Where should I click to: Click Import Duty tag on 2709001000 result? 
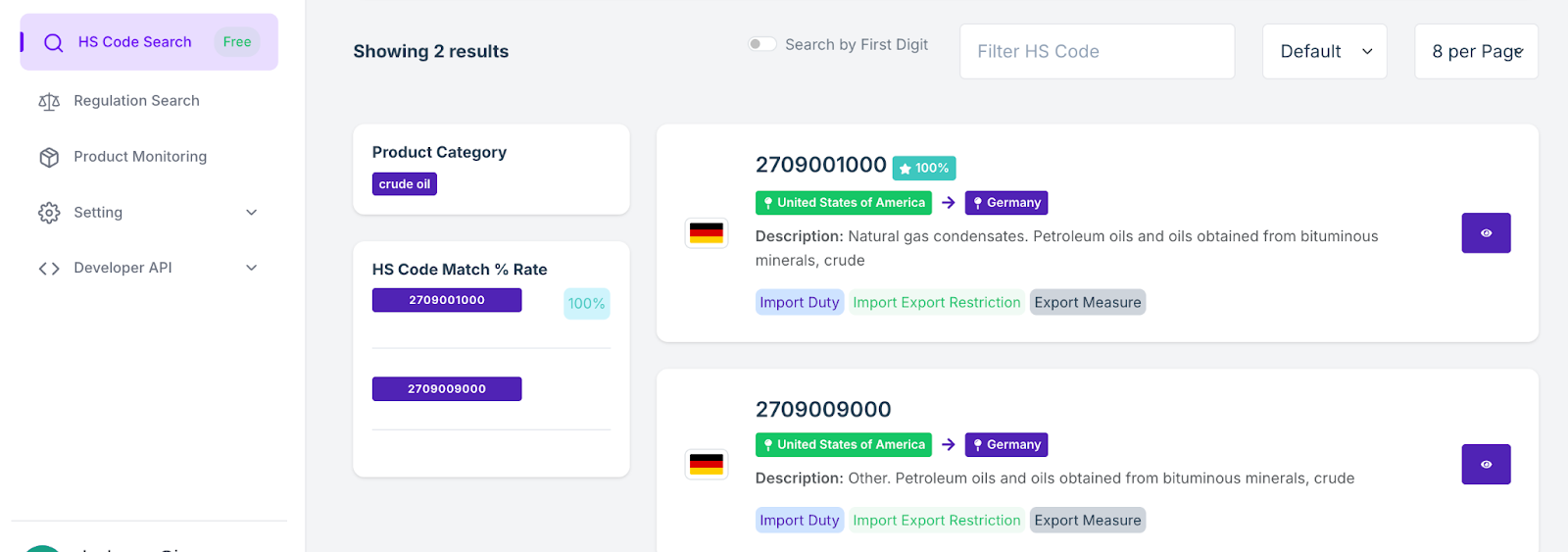pyautogui.click(x=800, y=303)
